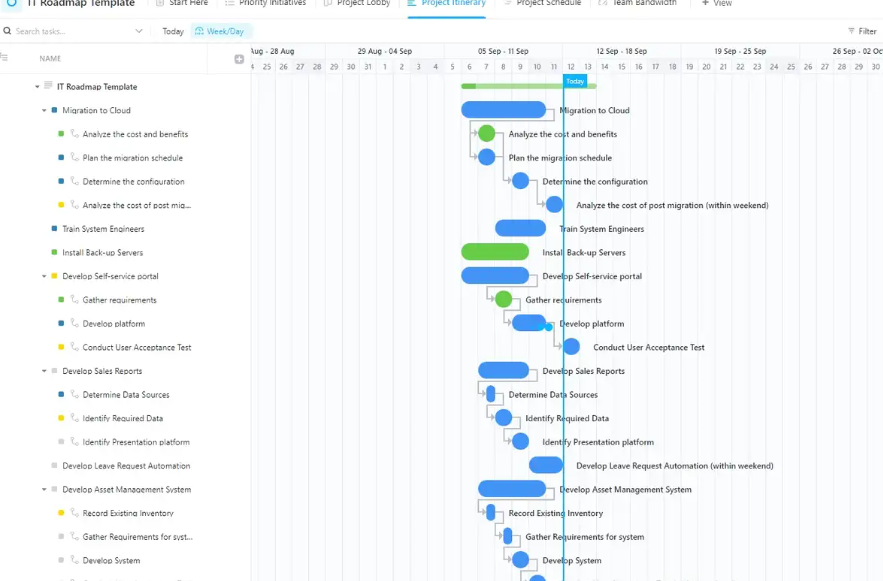Click the '05 Sep - 11 Sep' week header
The height and width of the screenshot is (581, 883).
coord(503,51)
